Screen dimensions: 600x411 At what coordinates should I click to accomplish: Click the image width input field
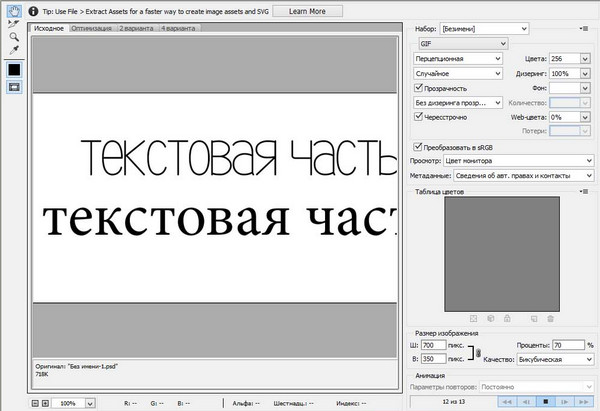(x=433, y=345)
